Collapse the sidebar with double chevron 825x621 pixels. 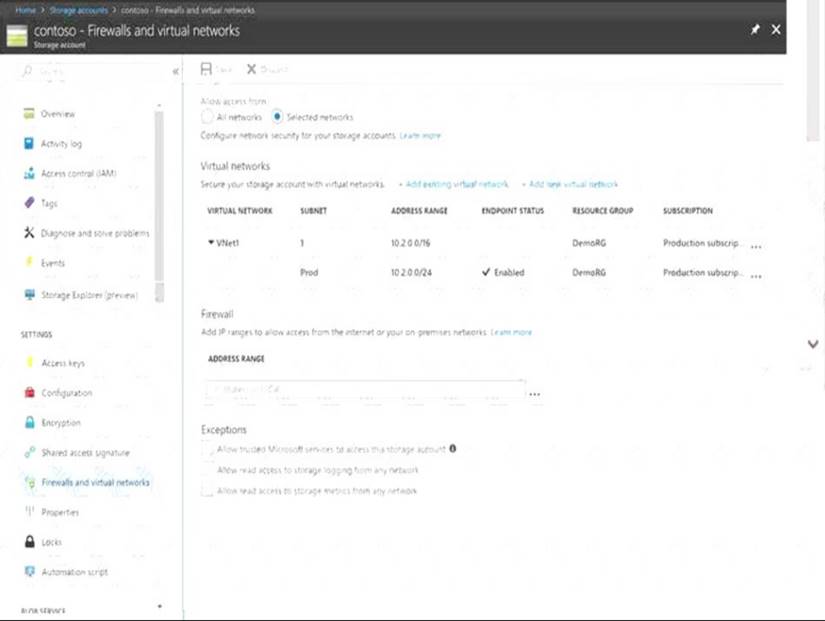176,71
